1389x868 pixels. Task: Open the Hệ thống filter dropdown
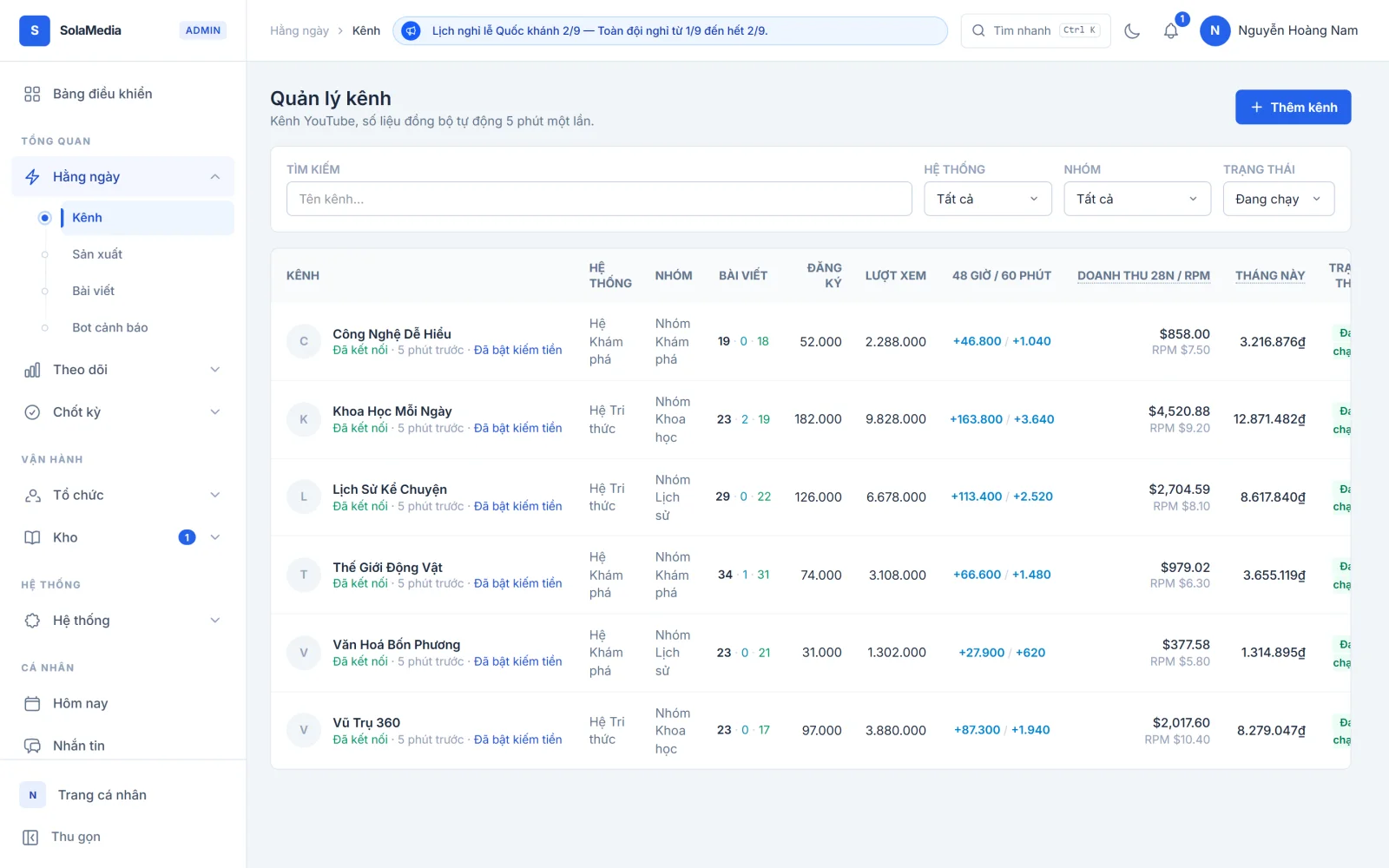tap(988, 199)
